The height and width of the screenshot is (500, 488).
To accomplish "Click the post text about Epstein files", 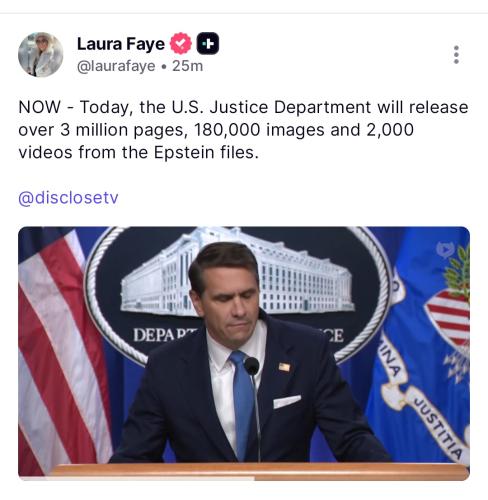I will 243,130.
